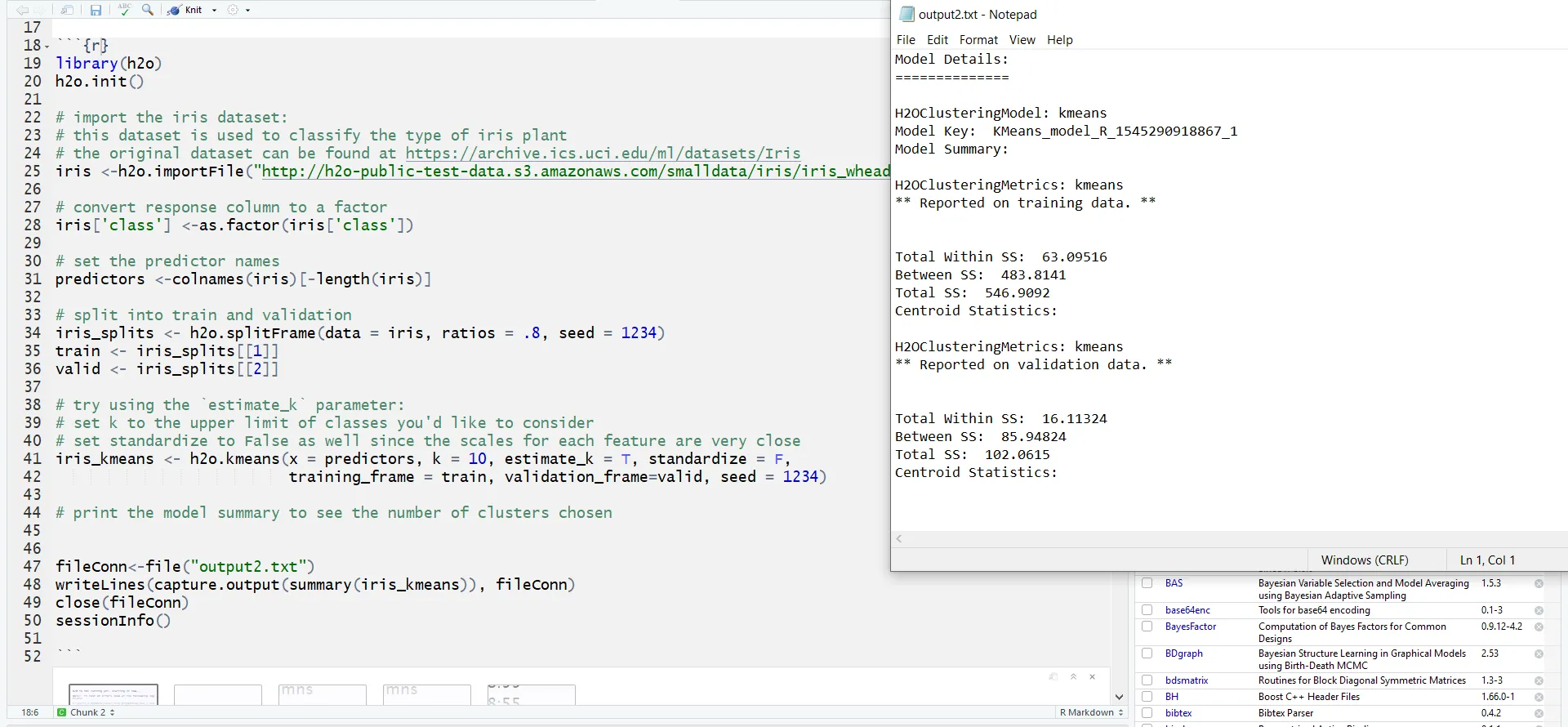Open the BayesFactor package help link
Screen dimensions: 1568x727
(x=1191, y=627)
